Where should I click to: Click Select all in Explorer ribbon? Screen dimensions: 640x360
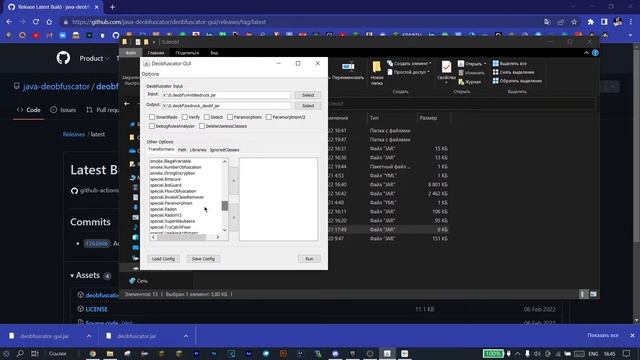click(x=509, y=64)
